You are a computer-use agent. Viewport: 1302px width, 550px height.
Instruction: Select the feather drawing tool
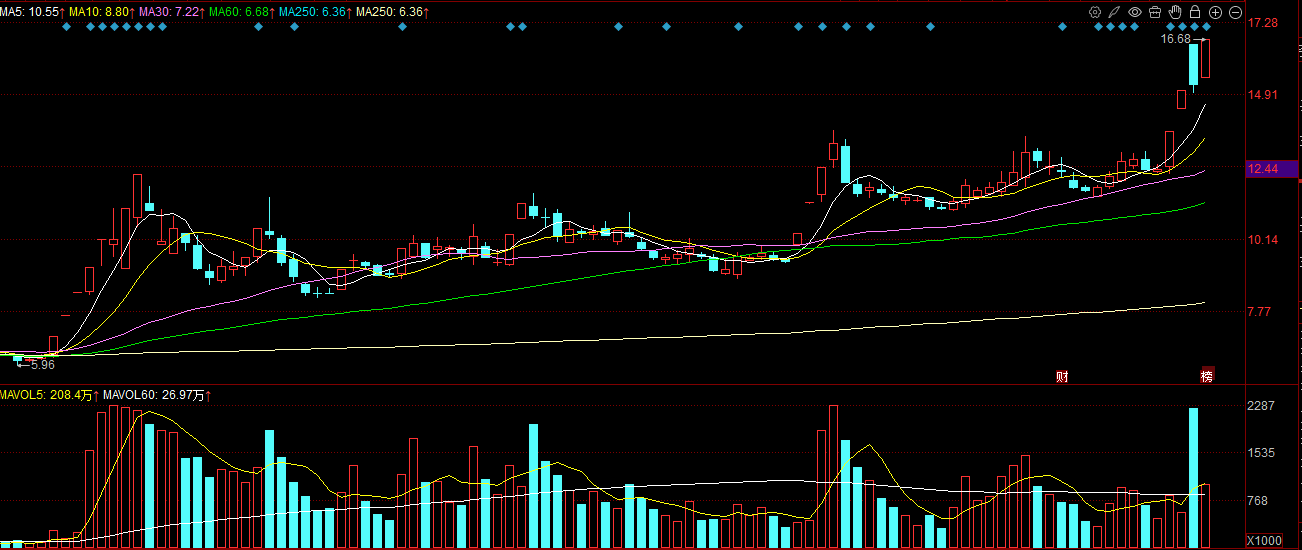(x=1115, y=12)
